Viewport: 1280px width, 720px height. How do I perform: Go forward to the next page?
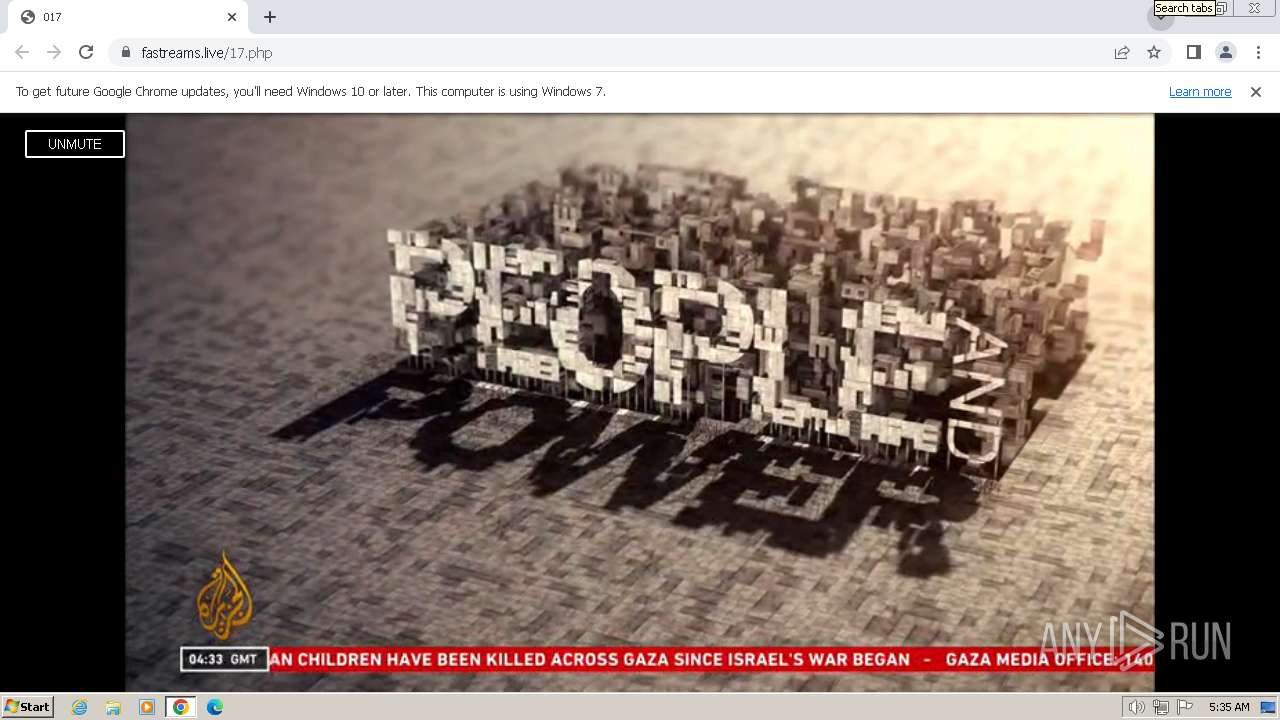click(54, 52)
